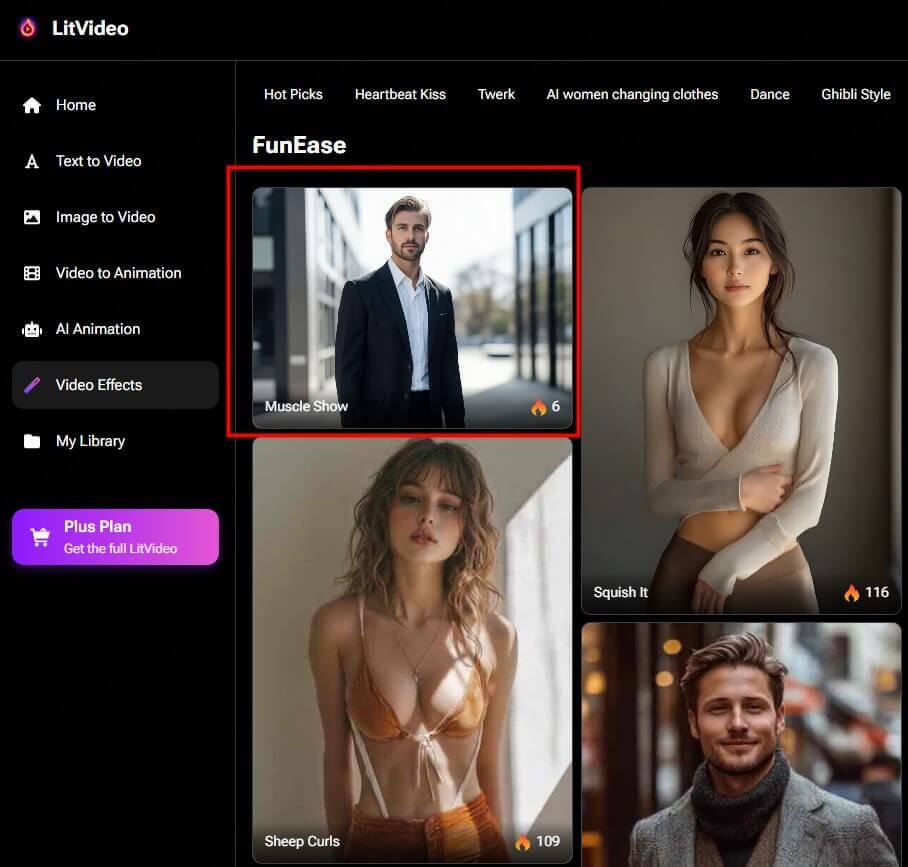This screenshot has height=867, width=908.
Task: Open the Twerk category tab
Action: click(496, 94)
